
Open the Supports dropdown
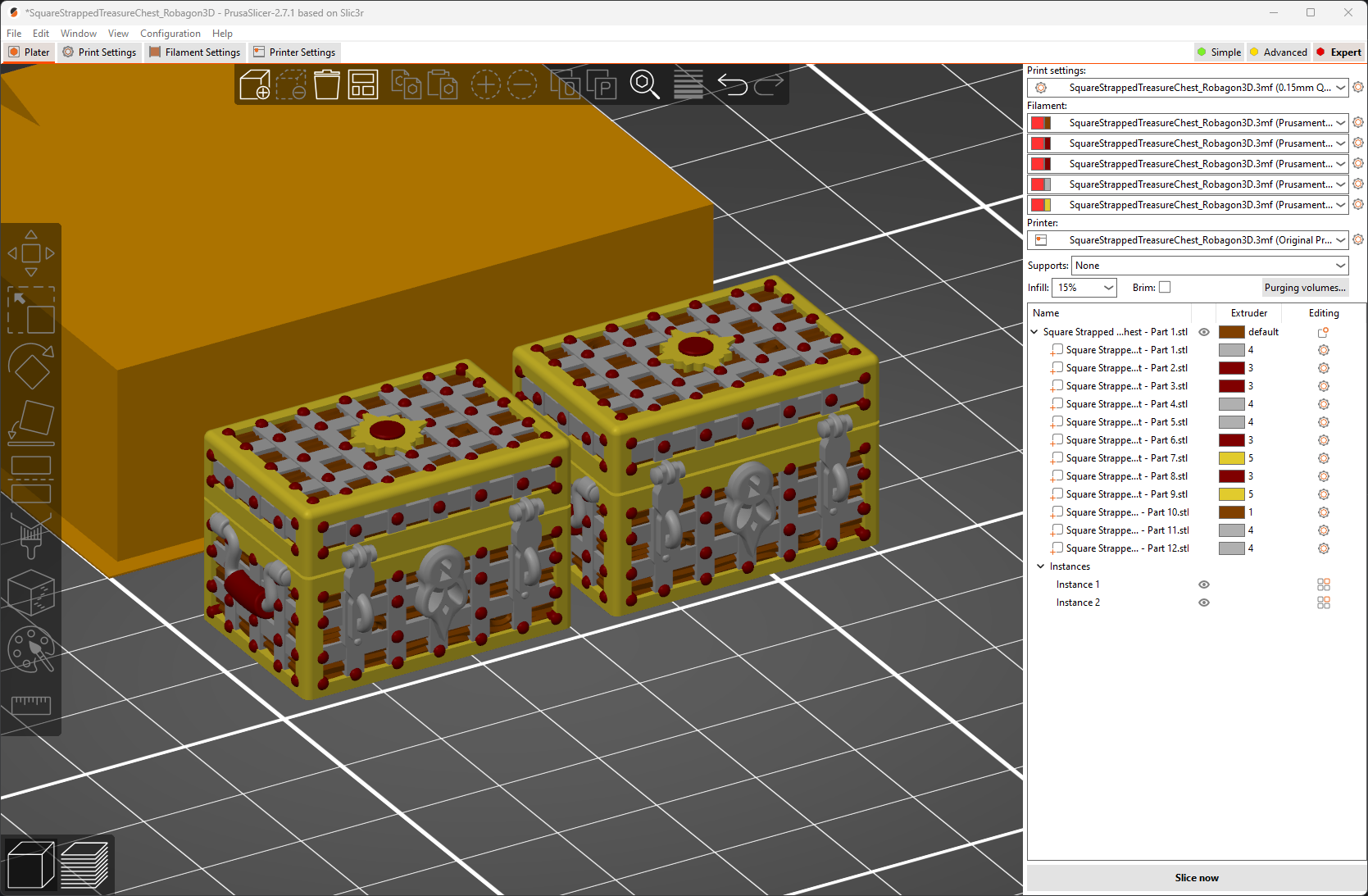(x=1210, y=266)
